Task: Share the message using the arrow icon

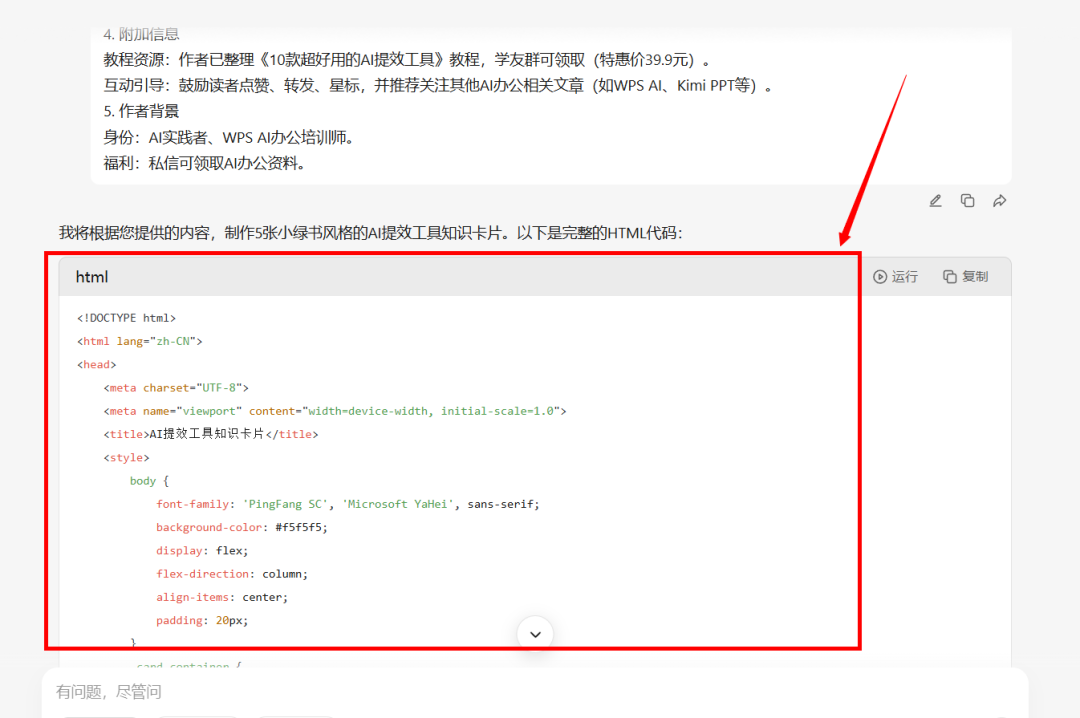Action: (999, 201)
